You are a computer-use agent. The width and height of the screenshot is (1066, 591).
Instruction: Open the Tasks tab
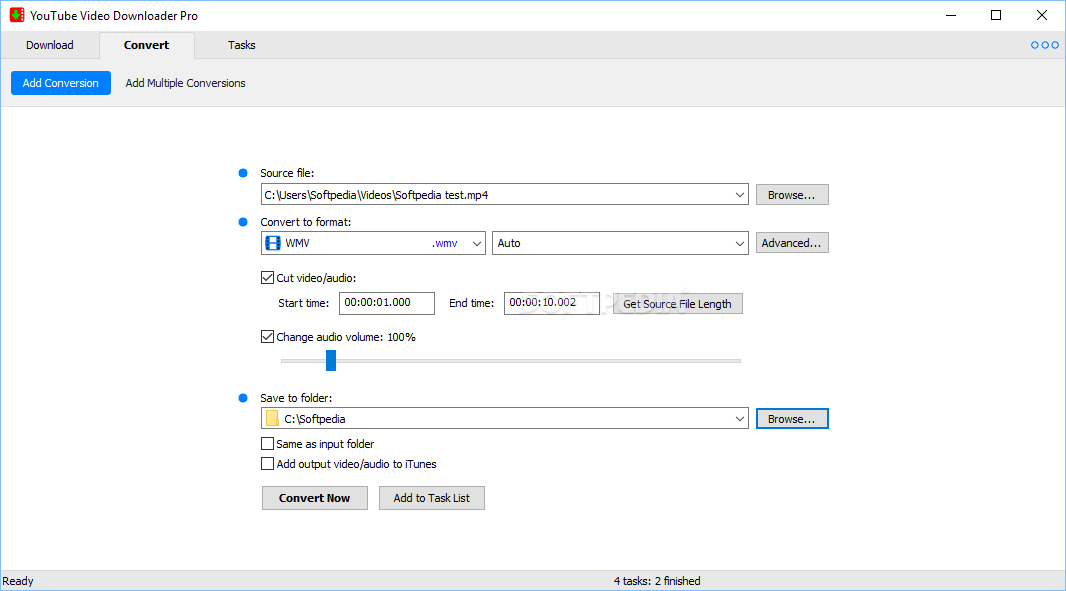[241, 45]
